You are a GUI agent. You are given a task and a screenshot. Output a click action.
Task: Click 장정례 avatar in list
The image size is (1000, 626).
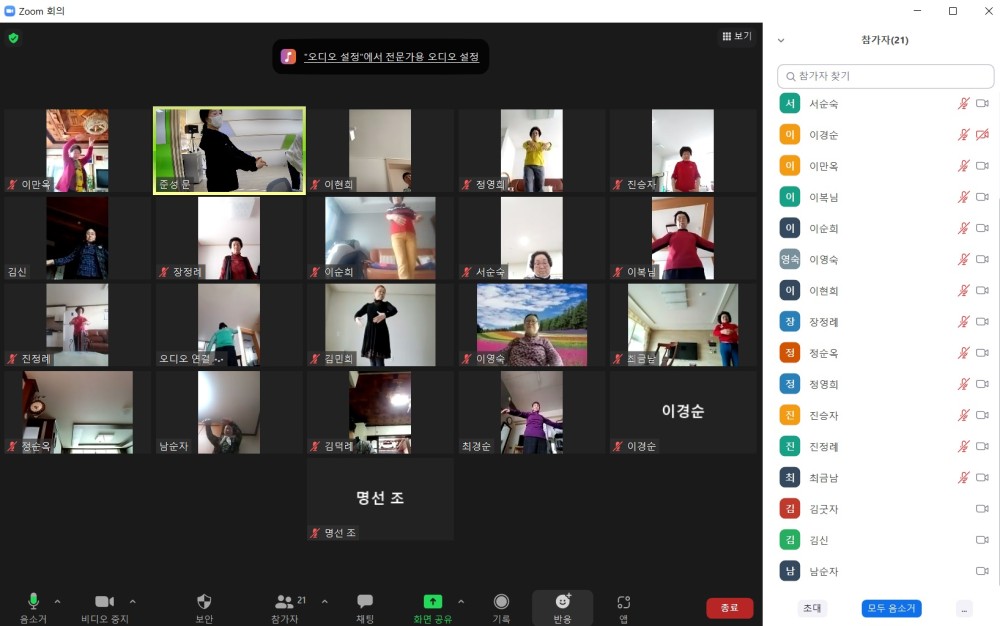pyautogui.click(x=790, y=321)
